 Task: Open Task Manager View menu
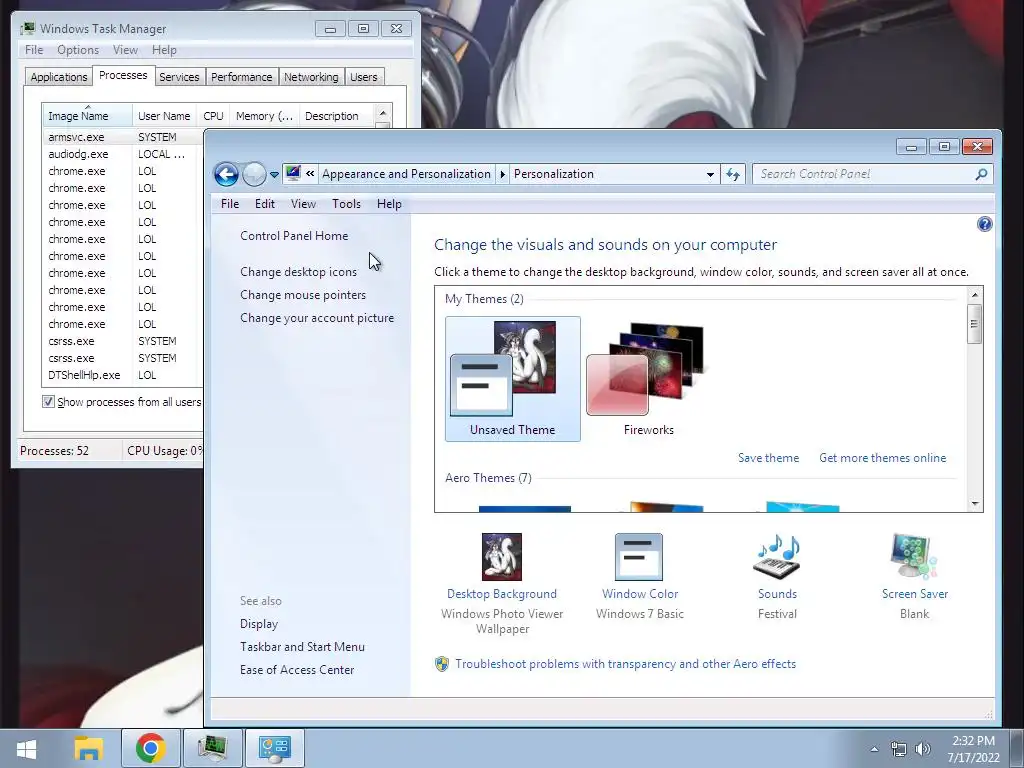point(125,50)
